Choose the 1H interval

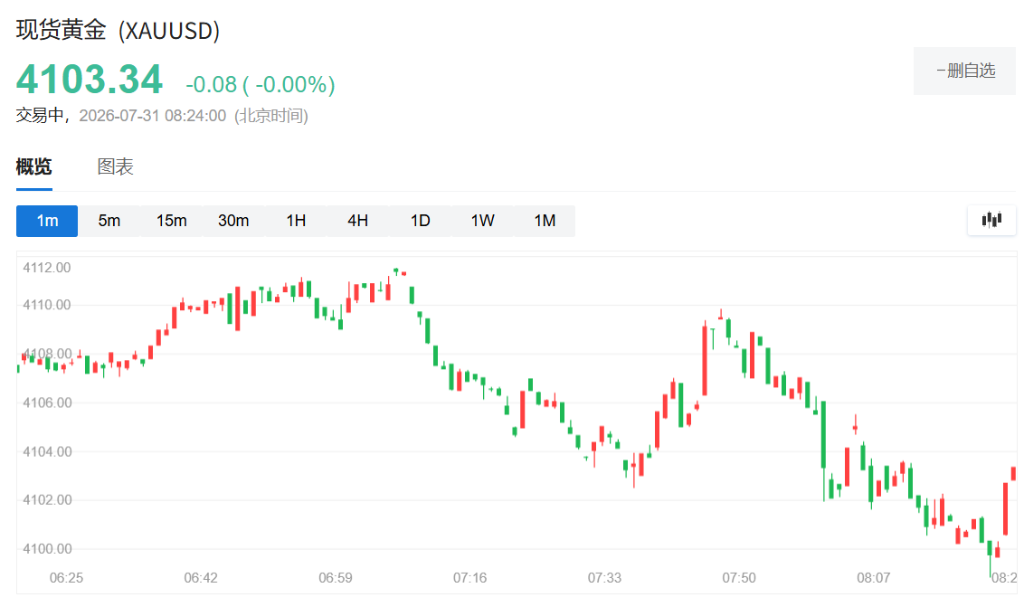[x=296, y=221]
